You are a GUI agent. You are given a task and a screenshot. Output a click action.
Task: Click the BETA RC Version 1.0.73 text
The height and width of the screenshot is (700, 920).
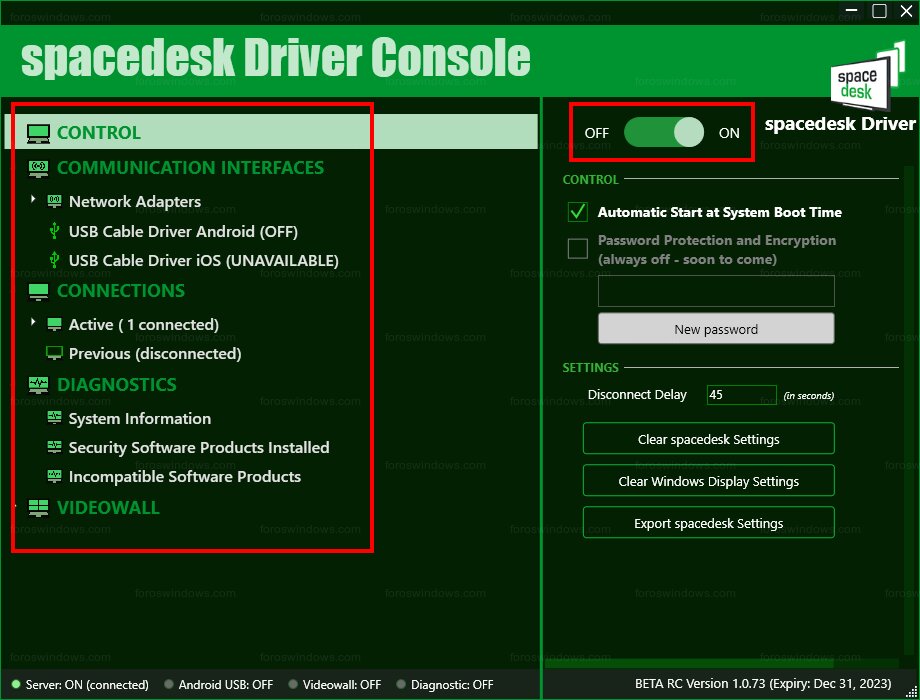[x=763, y=684]
